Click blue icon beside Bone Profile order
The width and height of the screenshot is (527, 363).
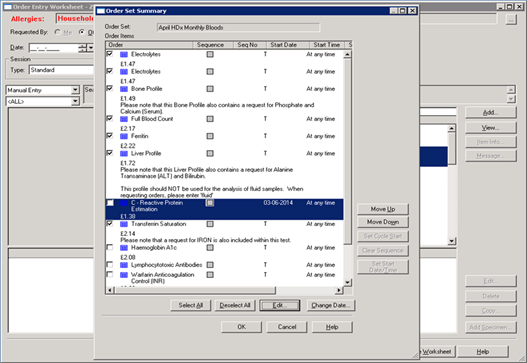click(x=124, y=89)
